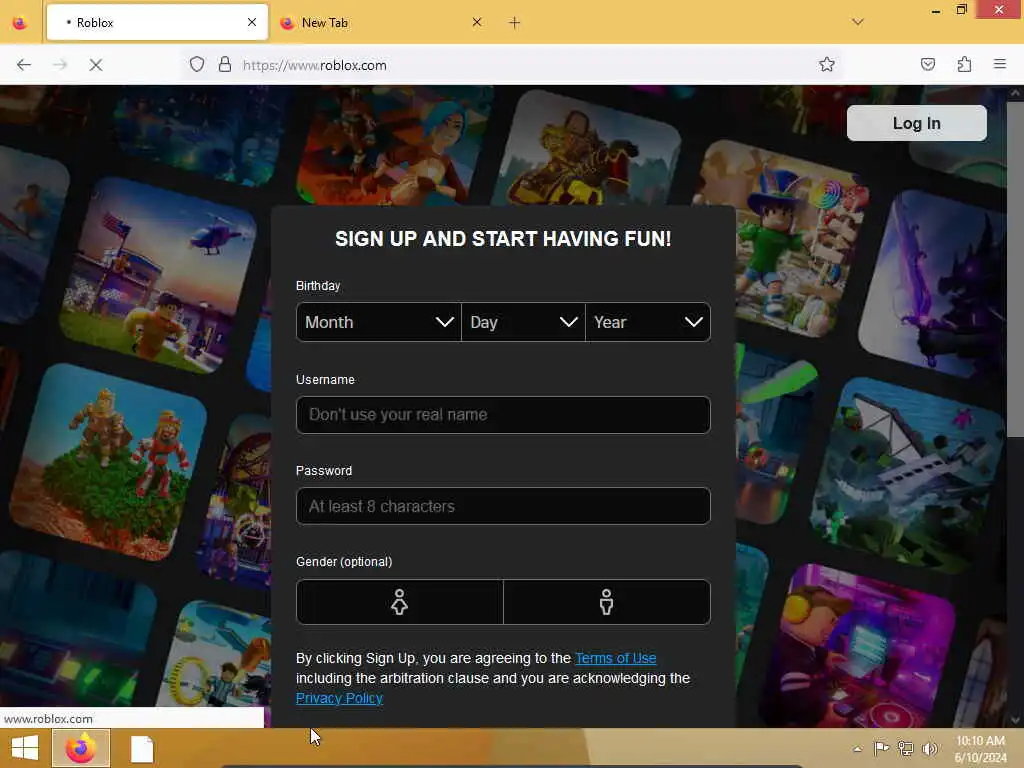Screen dimensions: 1024x768
Task: Open the tracking protection shield icon
Action: pyautogui.click(x=197, y=65)
